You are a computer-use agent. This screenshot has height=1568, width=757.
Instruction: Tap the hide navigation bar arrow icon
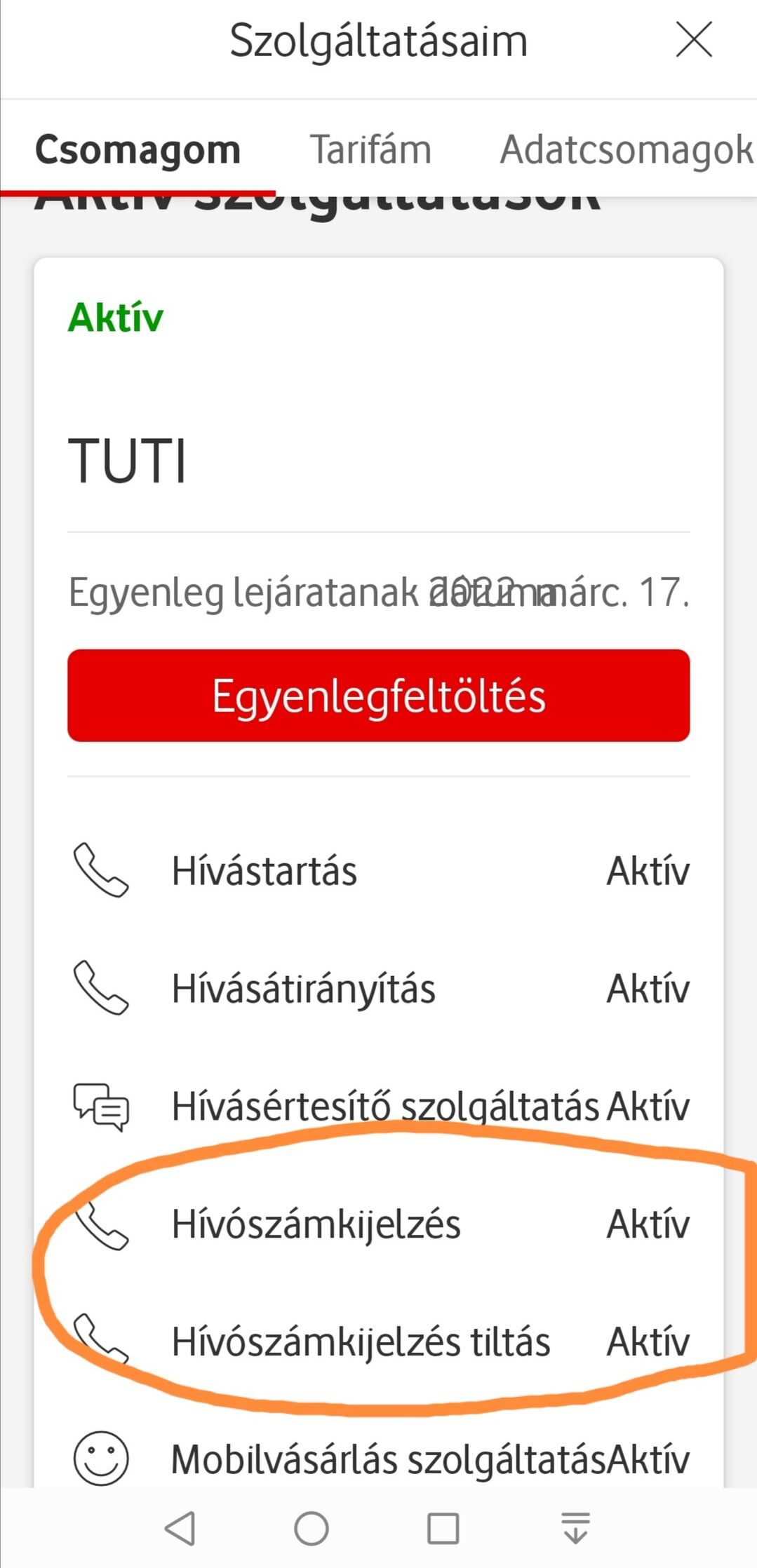click(575, 1529)
